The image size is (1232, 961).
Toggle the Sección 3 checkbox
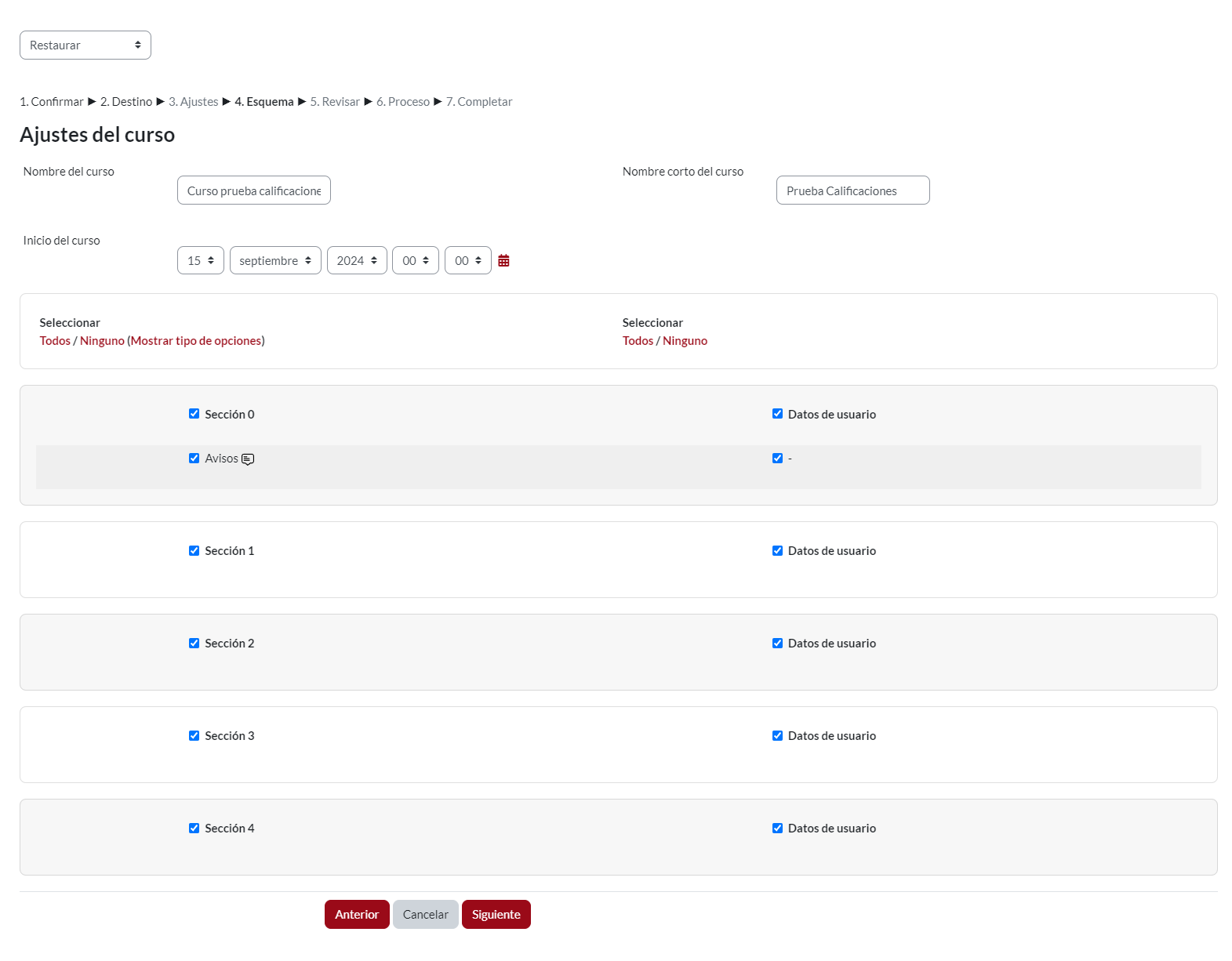194,736
